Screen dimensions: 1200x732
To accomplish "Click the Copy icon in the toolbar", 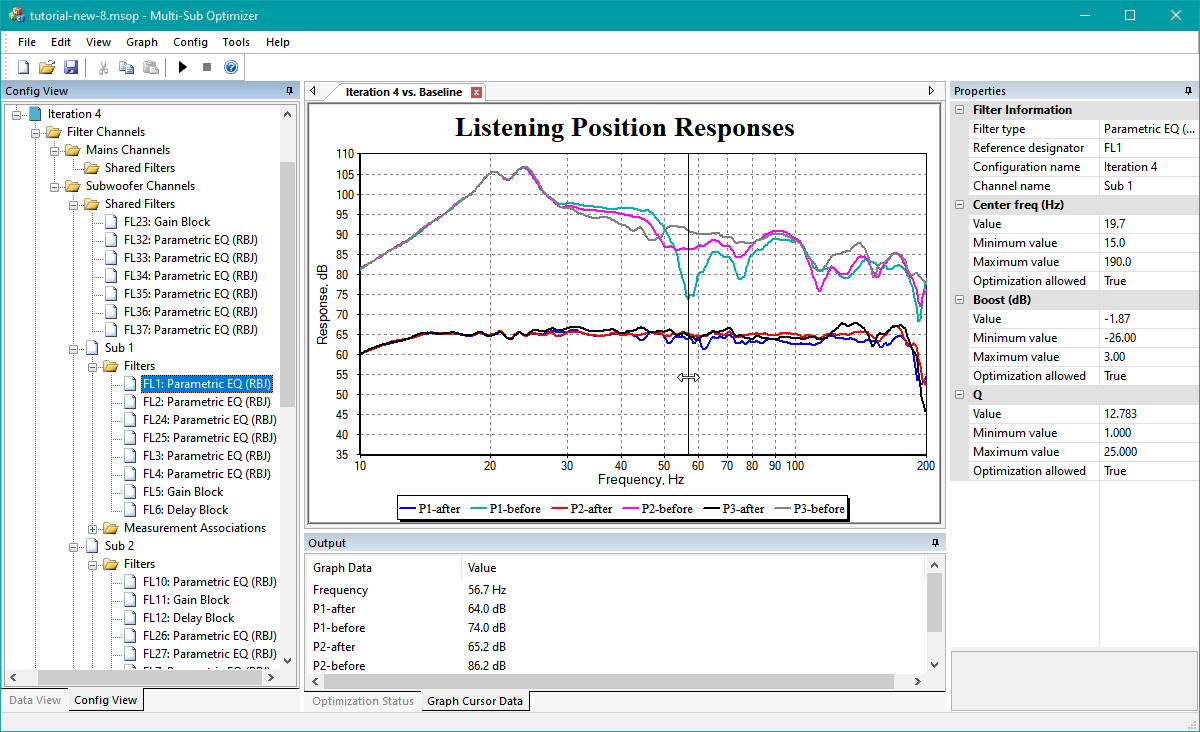I will 126,67.
